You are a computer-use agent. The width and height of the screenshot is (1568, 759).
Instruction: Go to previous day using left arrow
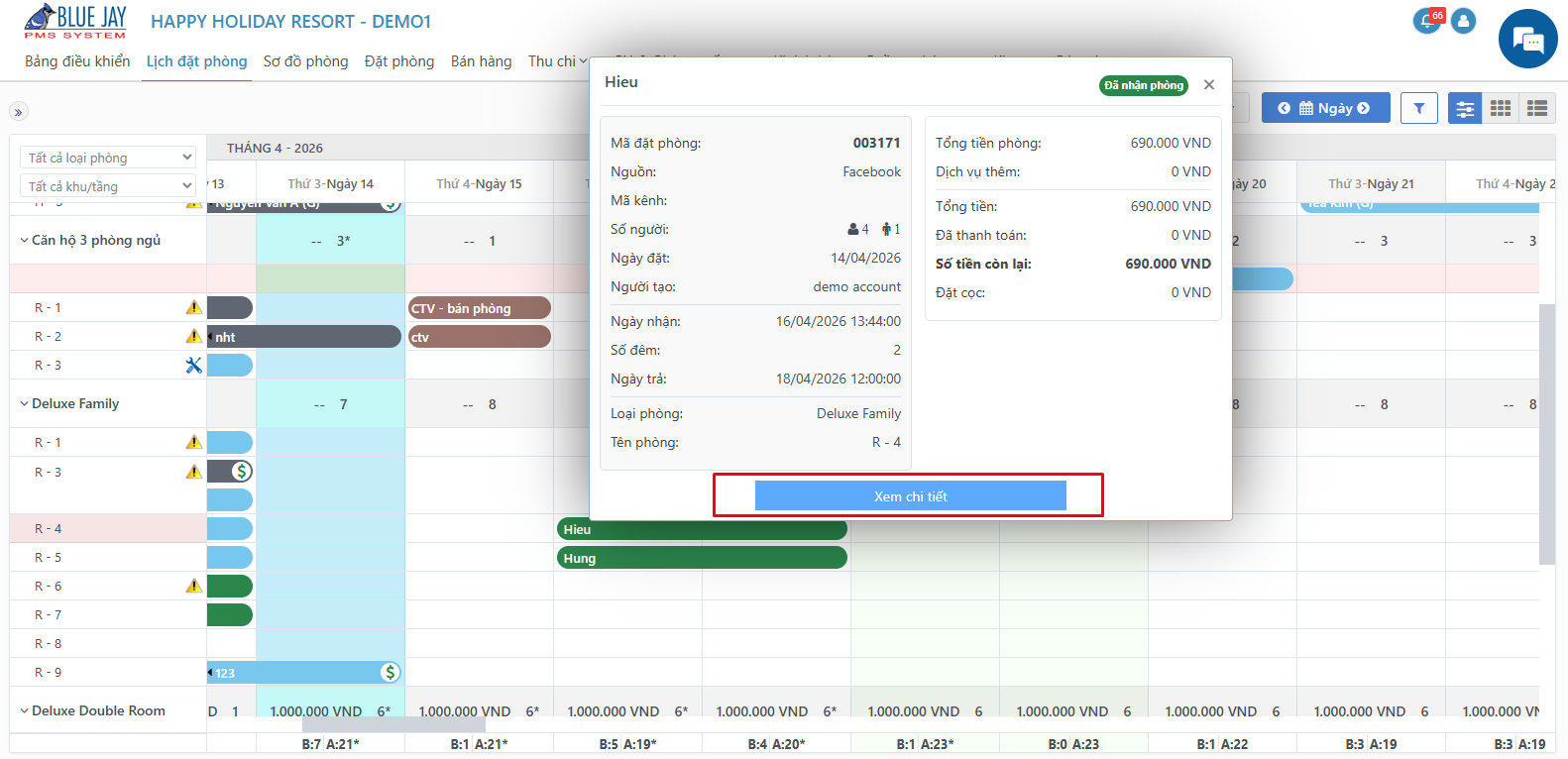[1284, 108]
